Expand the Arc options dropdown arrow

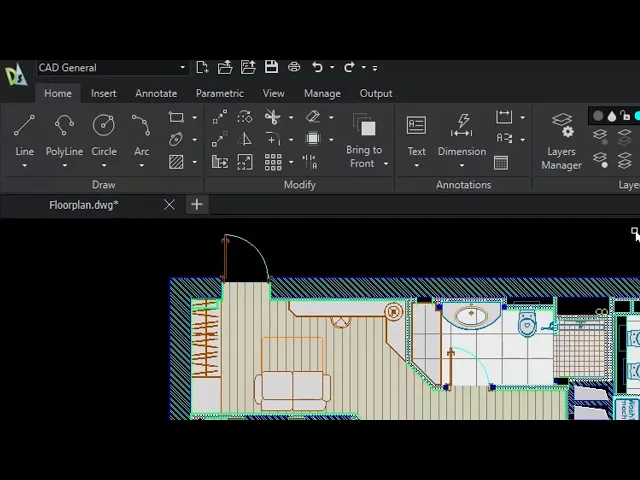[141, 165]
